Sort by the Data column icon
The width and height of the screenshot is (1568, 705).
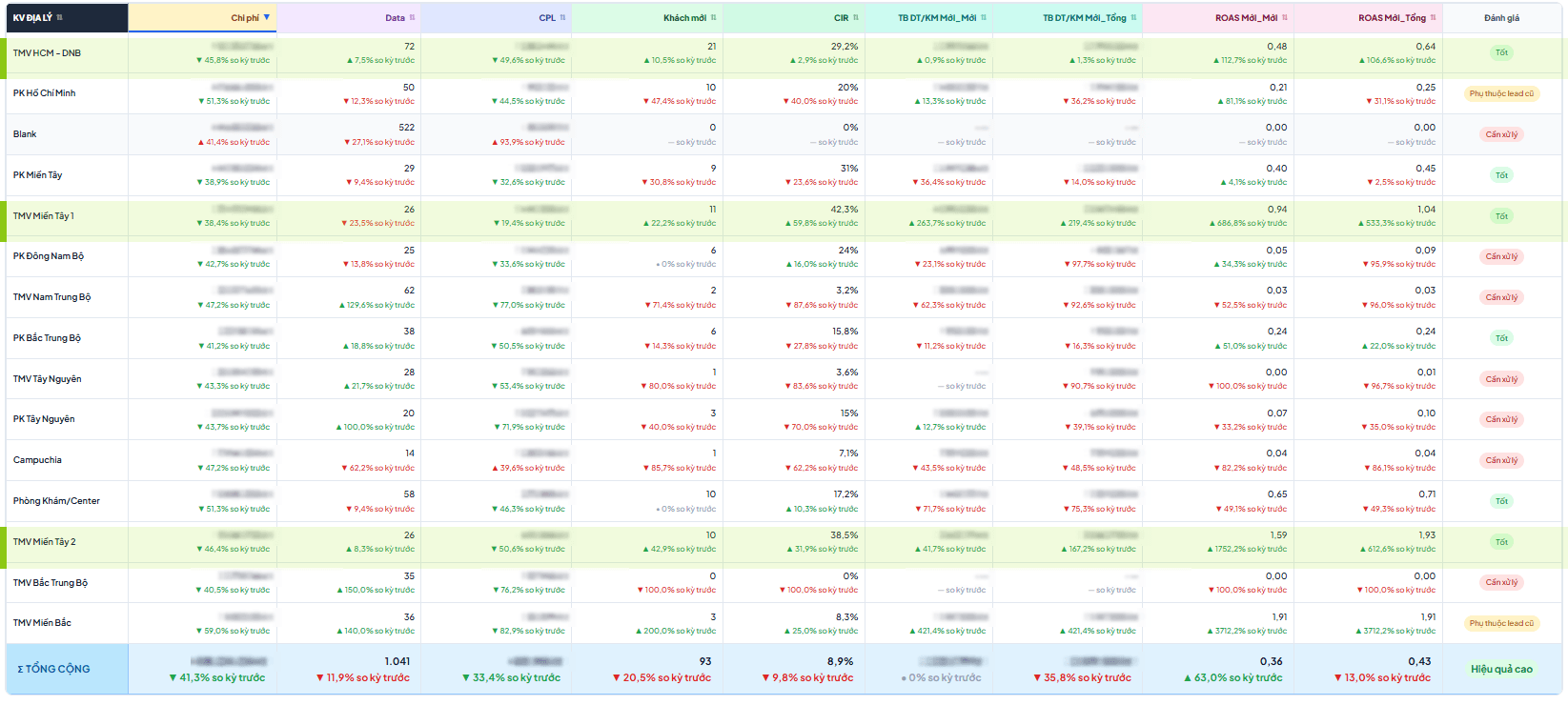pos(413,18)
